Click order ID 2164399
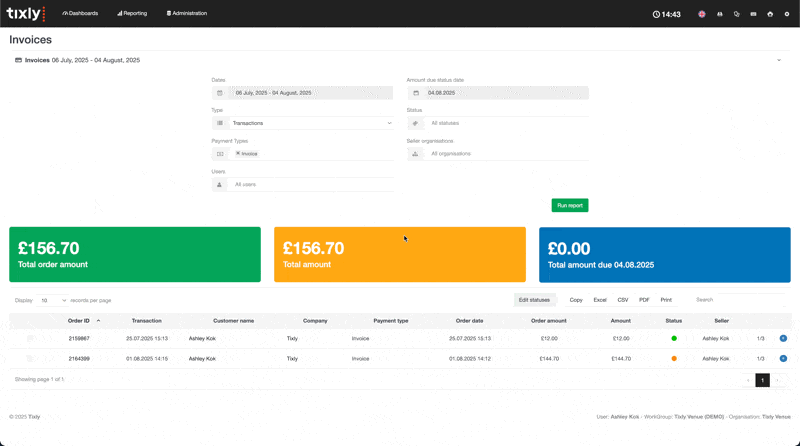800x446 pixels. (79, 359)
